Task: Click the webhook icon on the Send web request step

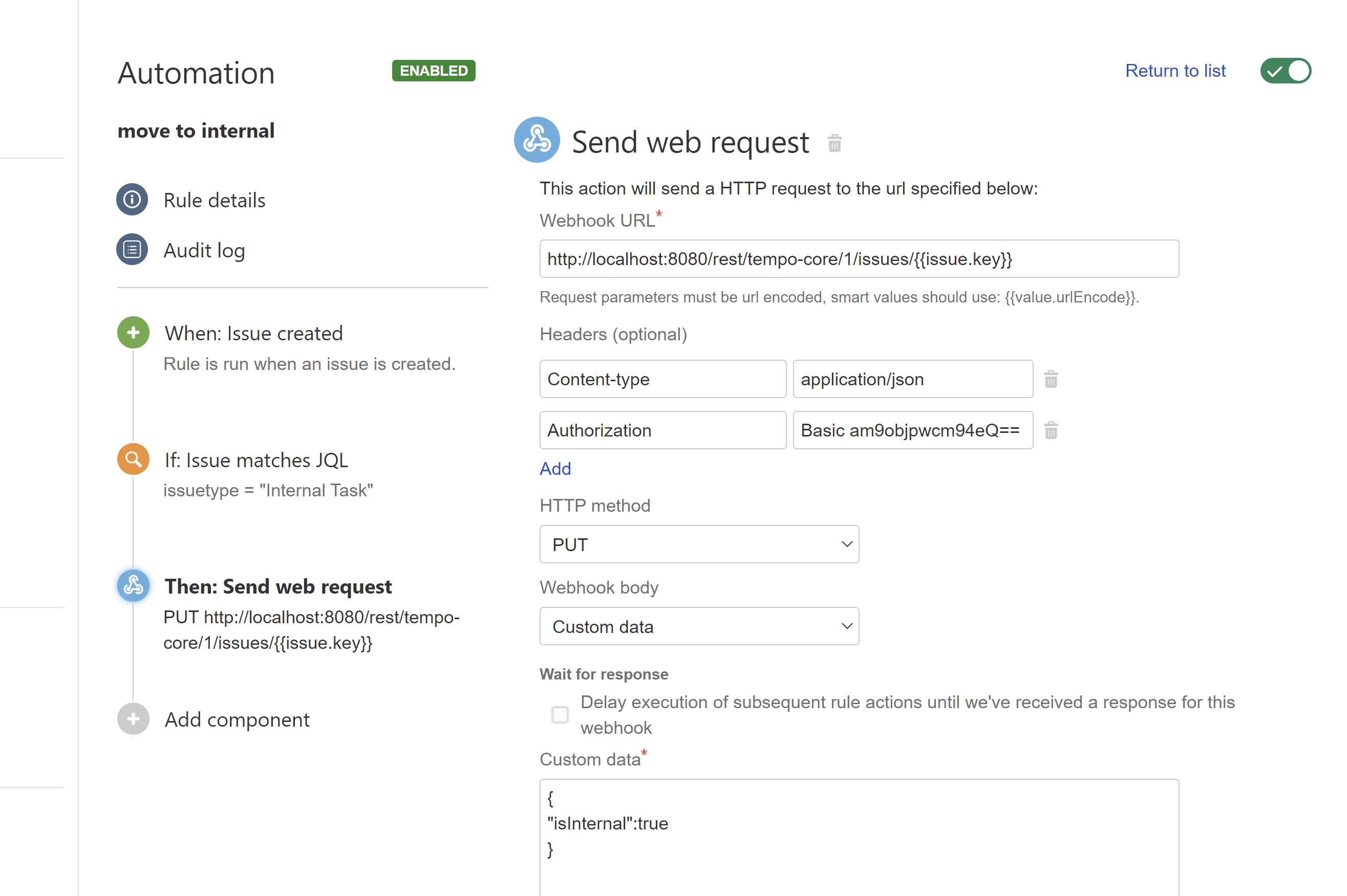Action: 133,586
